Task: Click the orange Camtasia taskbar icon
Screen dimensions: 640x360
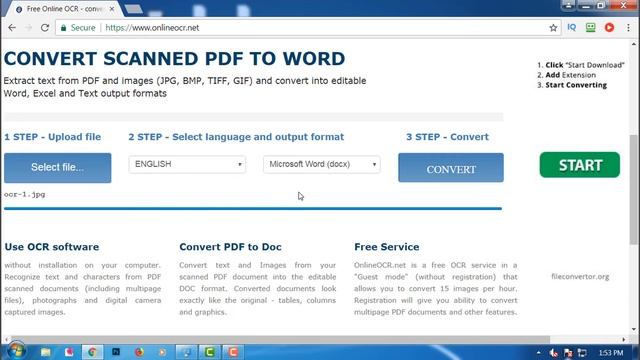Action: (233, 352)
